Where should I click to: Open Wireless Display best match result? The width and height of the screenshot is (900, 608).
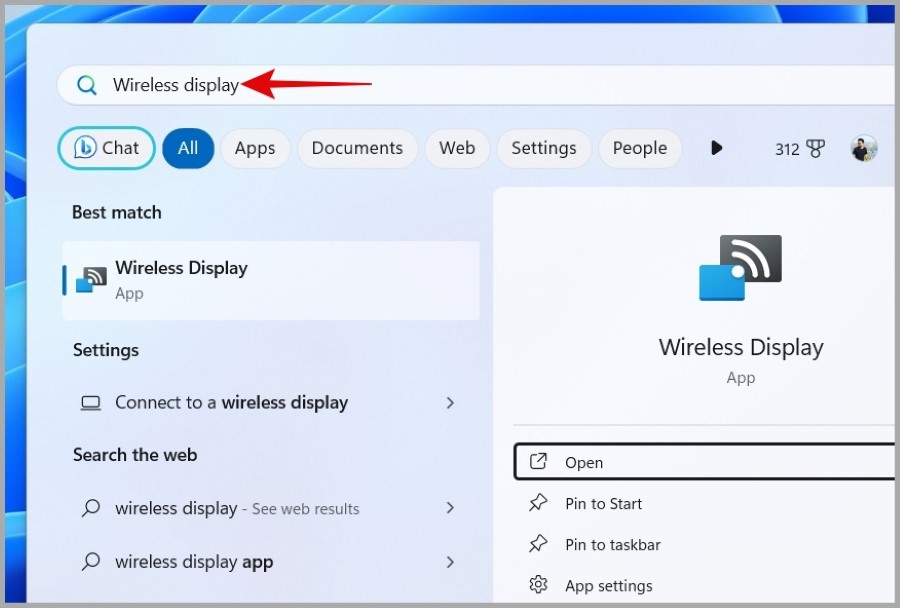[x=271, y=280]
